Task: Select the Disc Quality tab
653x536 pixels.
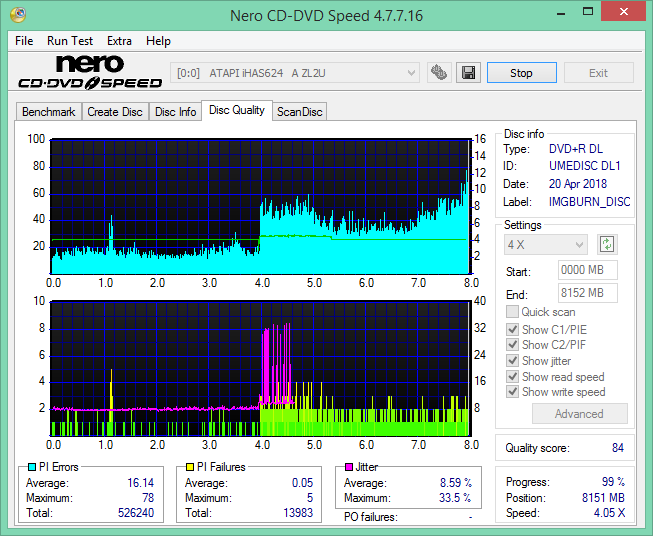Action: tap(237, 110)
